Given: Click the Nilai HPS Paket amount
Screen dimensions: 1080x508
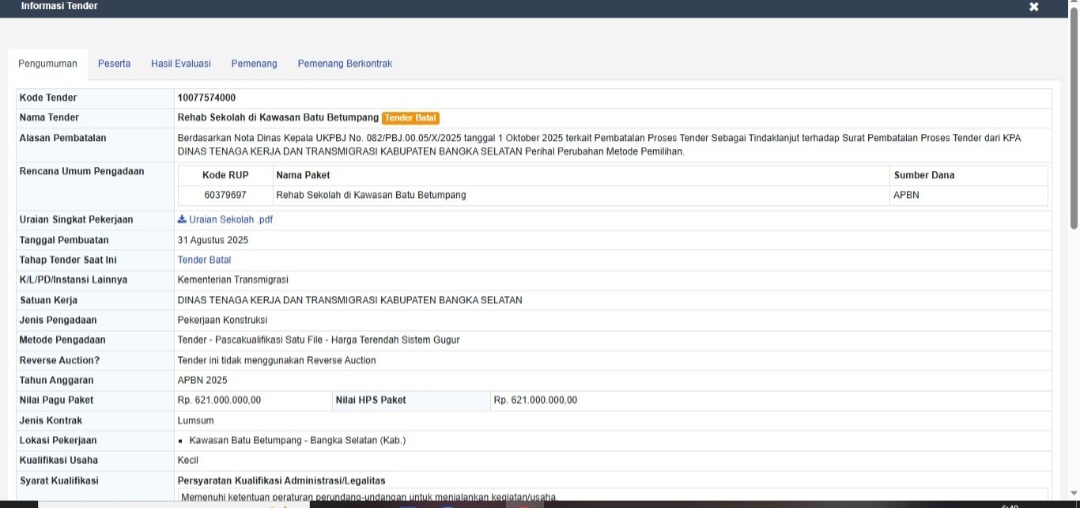Looking at the screenshot, I should pos(535,400).
